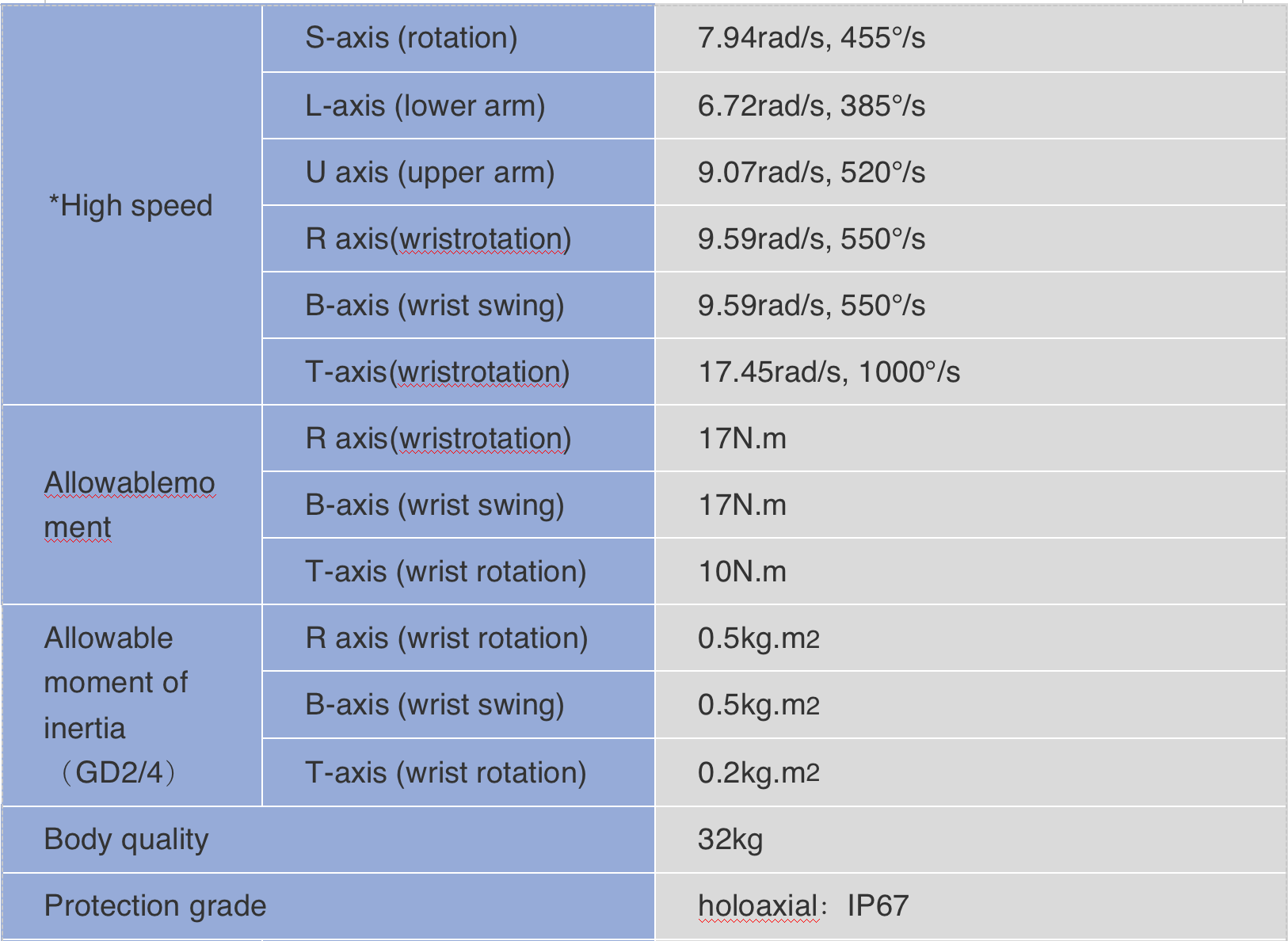Viewport: 1288px width, 941px height.
Task: Click the 'Protection grade' row label
Action: [x=155, y=905]
